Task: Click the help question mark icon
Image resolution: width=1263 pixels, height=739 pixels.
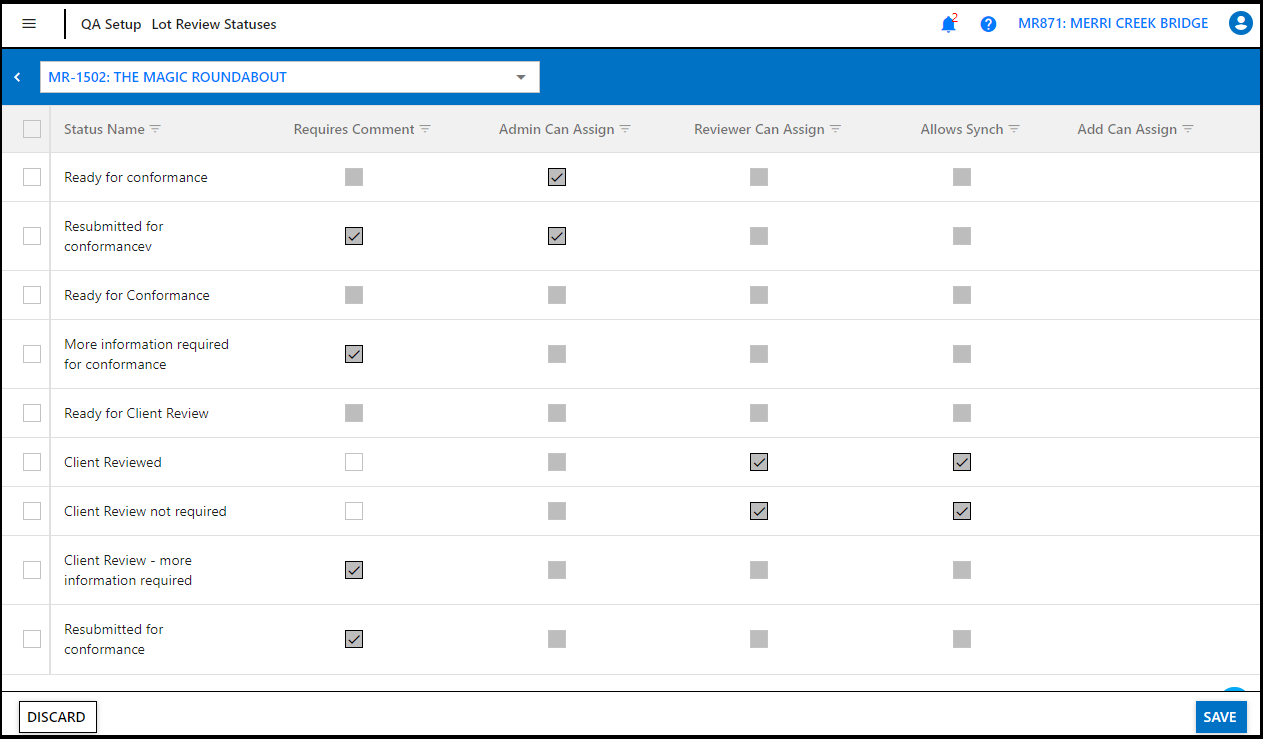Action: pos(988,23)
